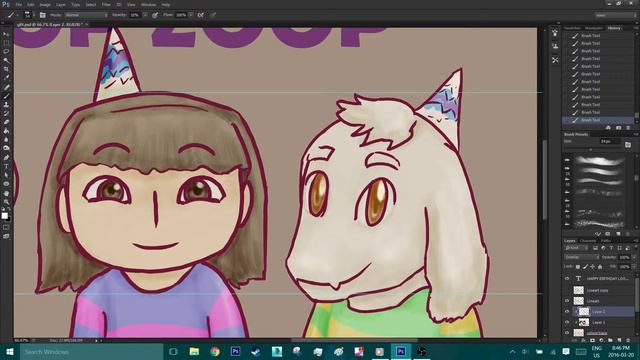Click the Windows search box
This screenshot has height=360, width=640.
(91, 351)
